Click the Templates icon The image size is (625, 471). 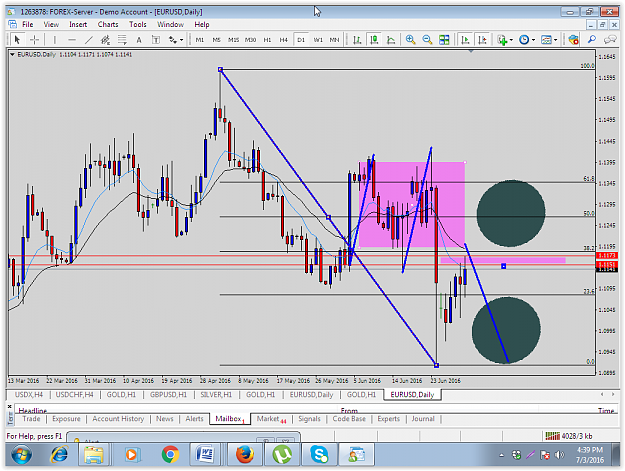click(x=546, y=39)
